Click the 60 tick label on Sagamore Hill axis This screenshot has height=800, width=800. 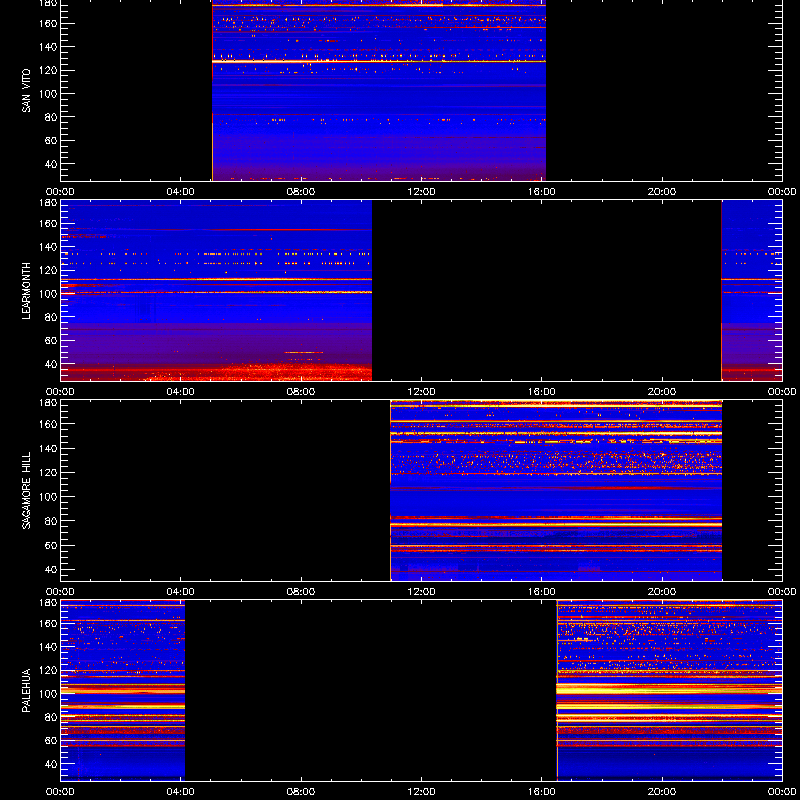pos(51,545)
